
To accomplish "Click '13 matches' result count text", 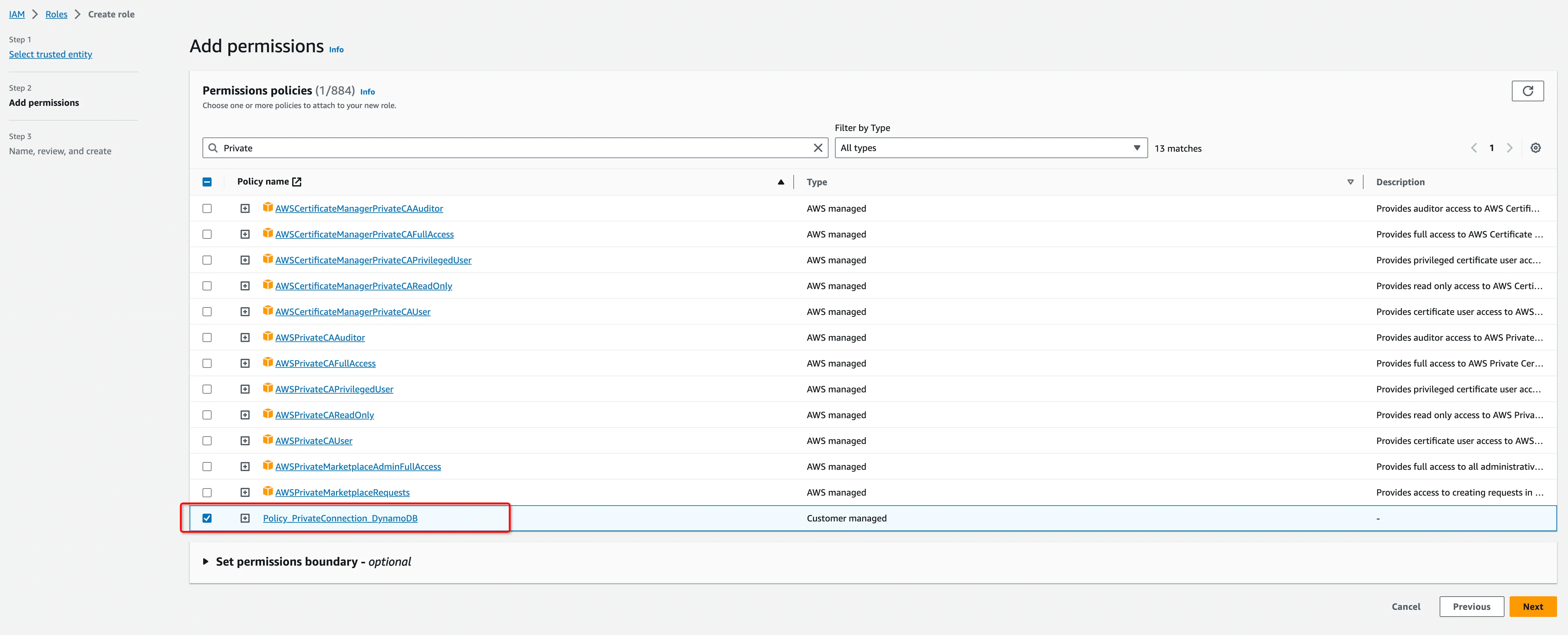I will click(x=1178, y=148).
